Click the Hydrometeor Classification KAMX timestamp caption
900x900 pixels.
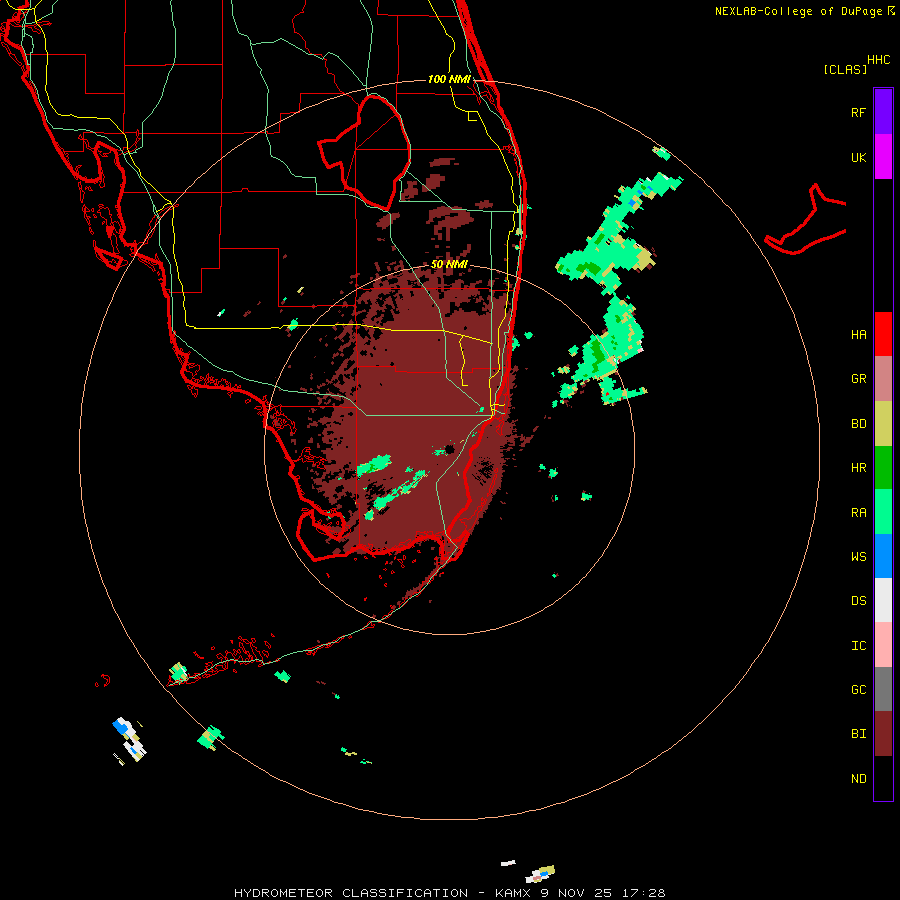point(449,893)
